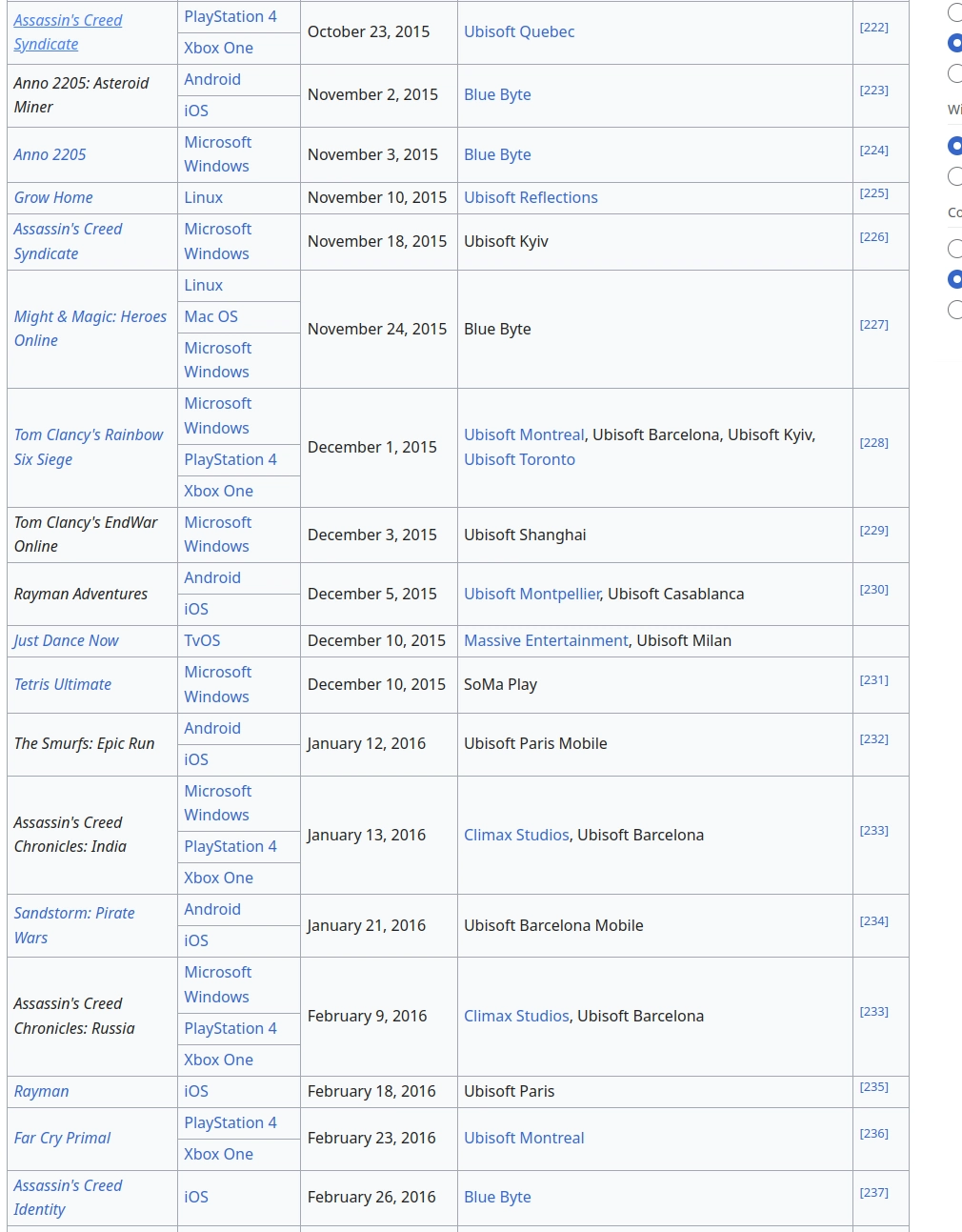This screenshot has height=1232, width=962.
Task: Click Tom Clancy's EndWar Online title text
Action: [x=86, y=535]
